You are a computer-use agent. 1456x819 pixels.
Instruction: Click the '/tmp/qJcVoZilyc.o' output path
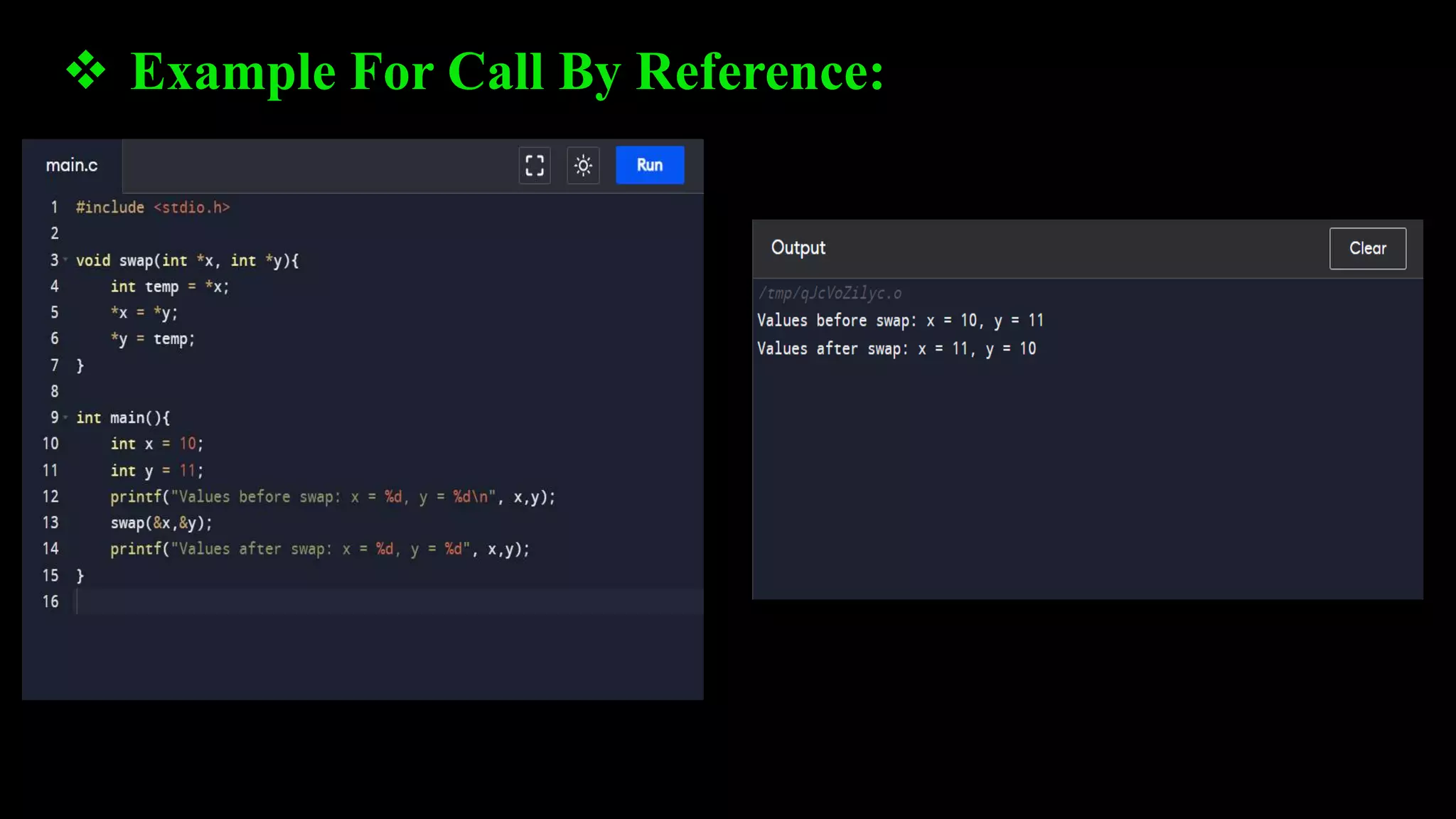(830, 293)
